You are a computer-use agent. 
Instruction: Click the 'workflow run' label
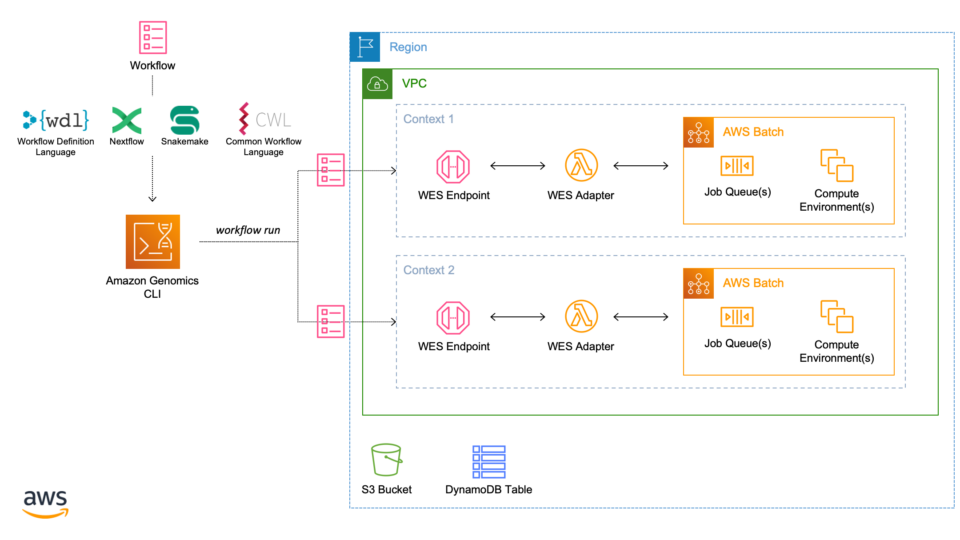248,230
